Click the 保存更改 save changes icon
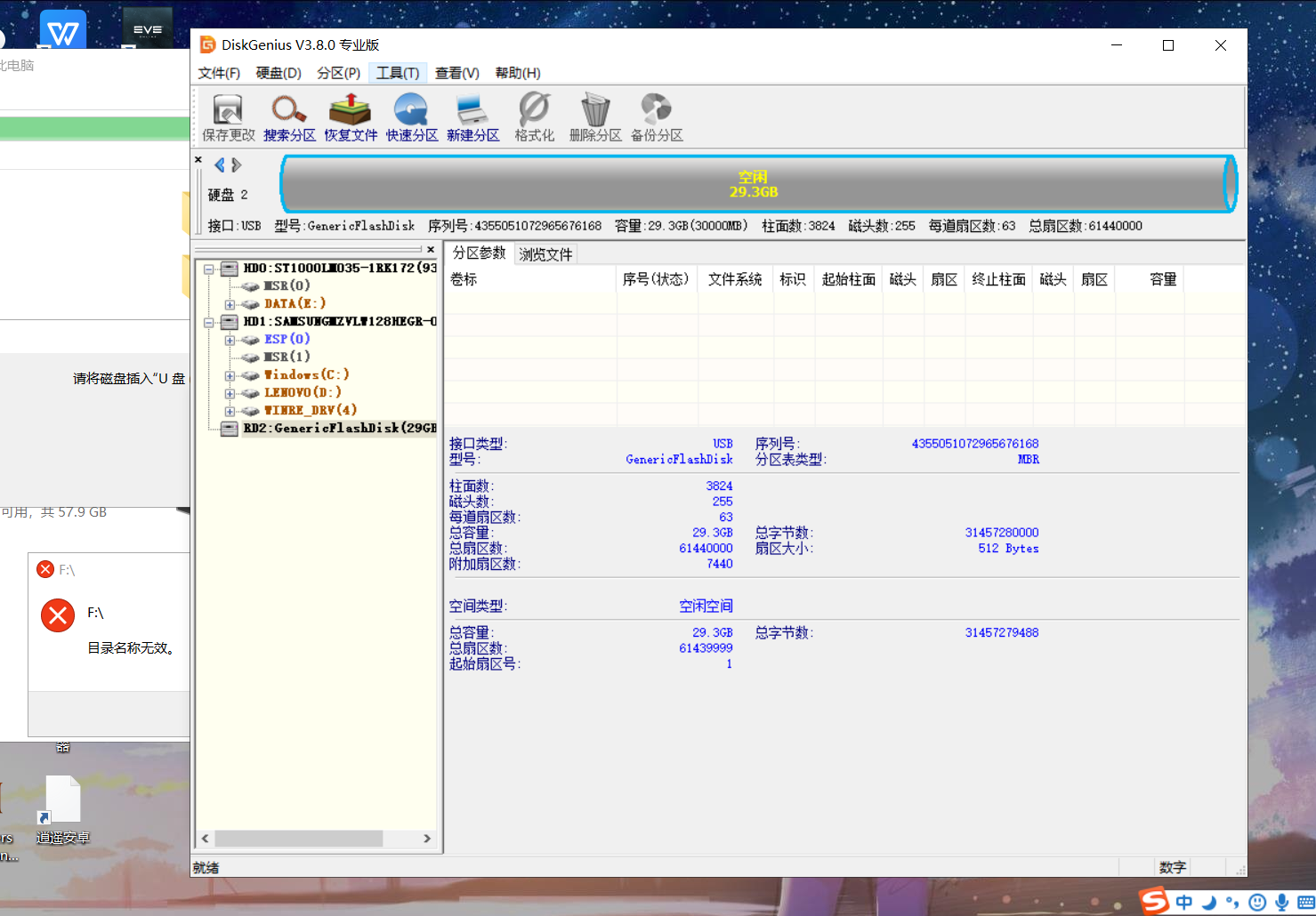 (228, 117)
